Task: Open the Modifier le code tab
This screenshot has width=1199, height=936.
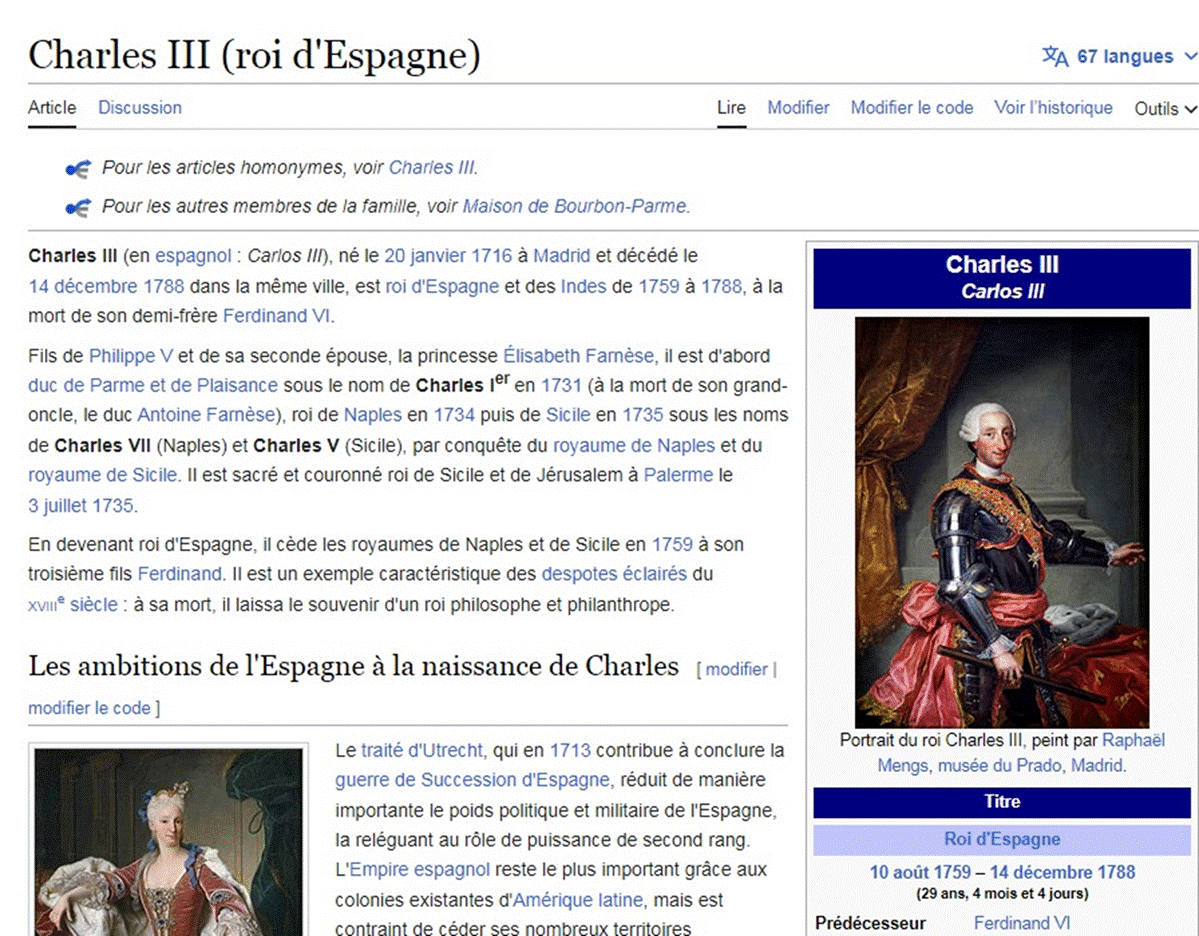Action: click(x=911, y=108)
